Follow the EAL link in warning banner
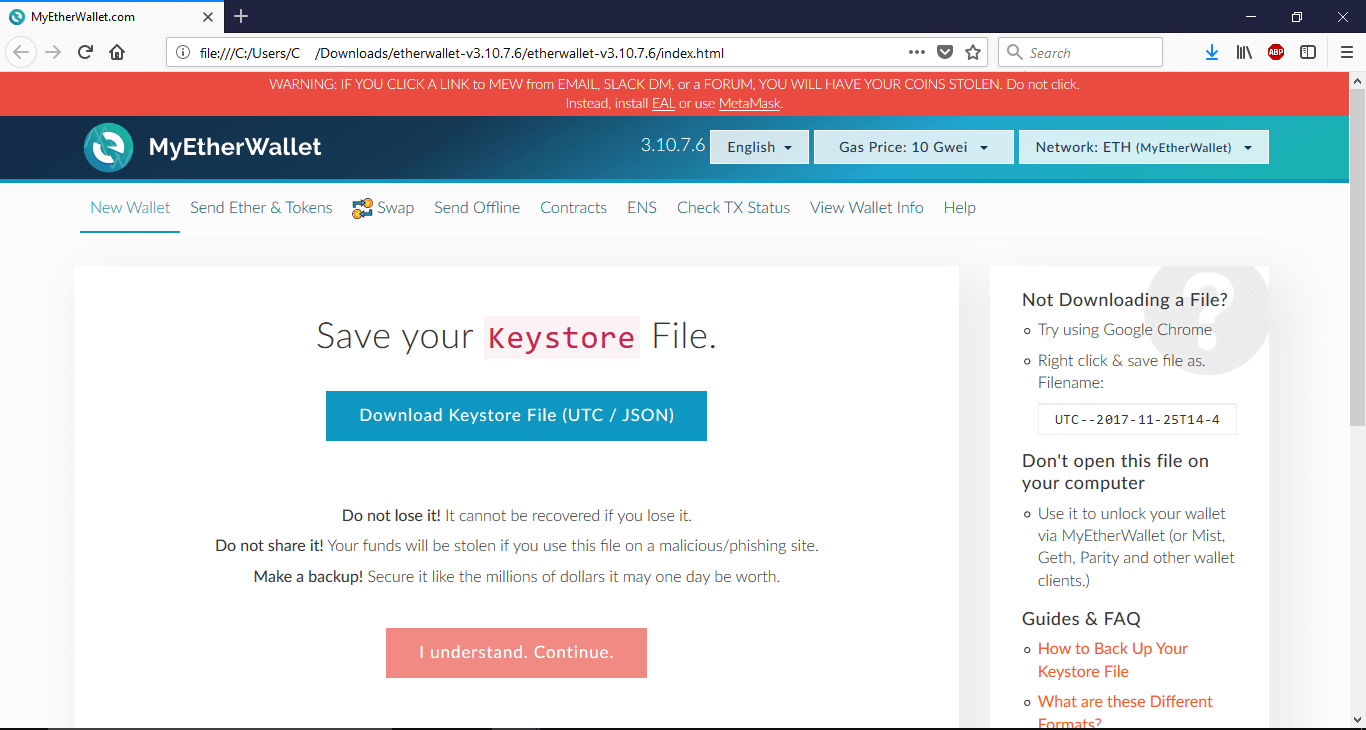This screenshot has width=1366, height=730. pos(663,103)
